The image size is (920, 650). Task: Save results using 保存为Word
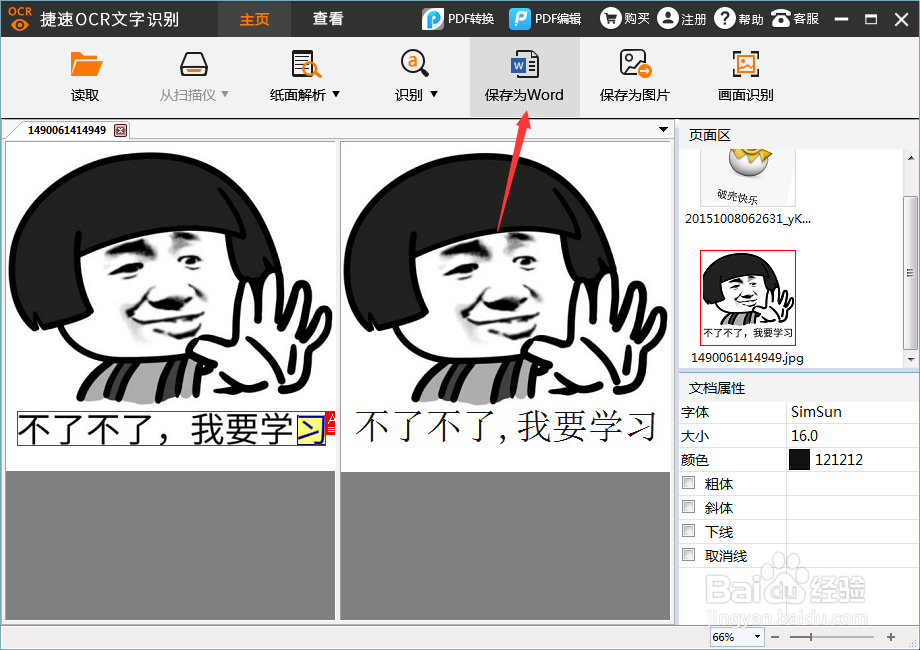point(524,76)
